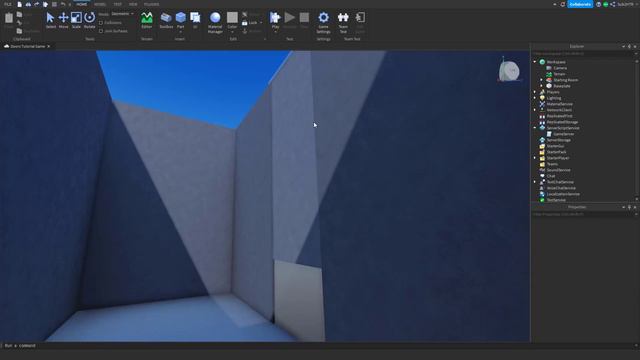The image size is (640, 360).
Task: Select ReplicatedStorage in Explorer
Action: (x=562, y=122)
